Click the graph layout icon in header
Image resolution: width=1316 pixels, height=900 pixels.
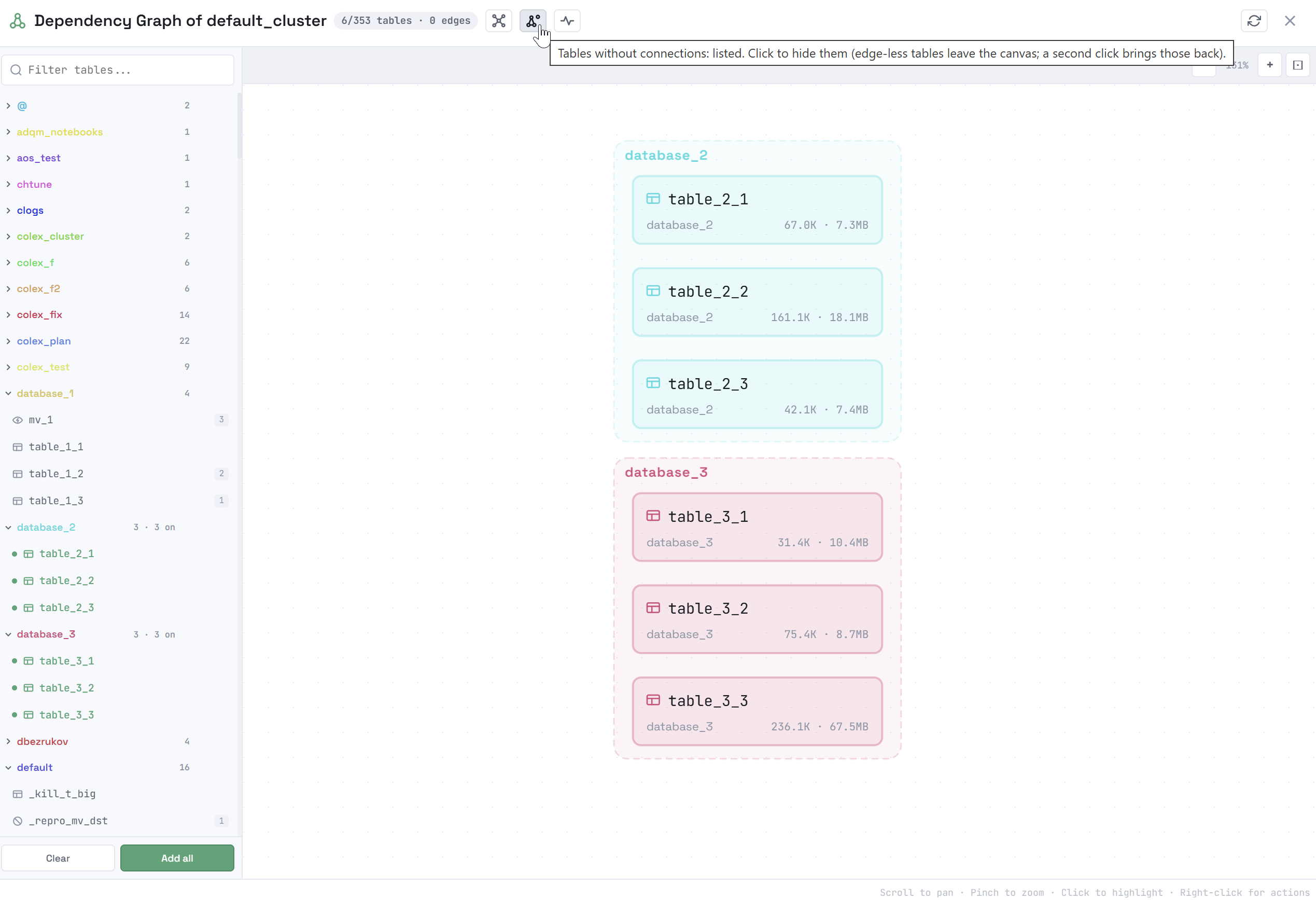498,21
